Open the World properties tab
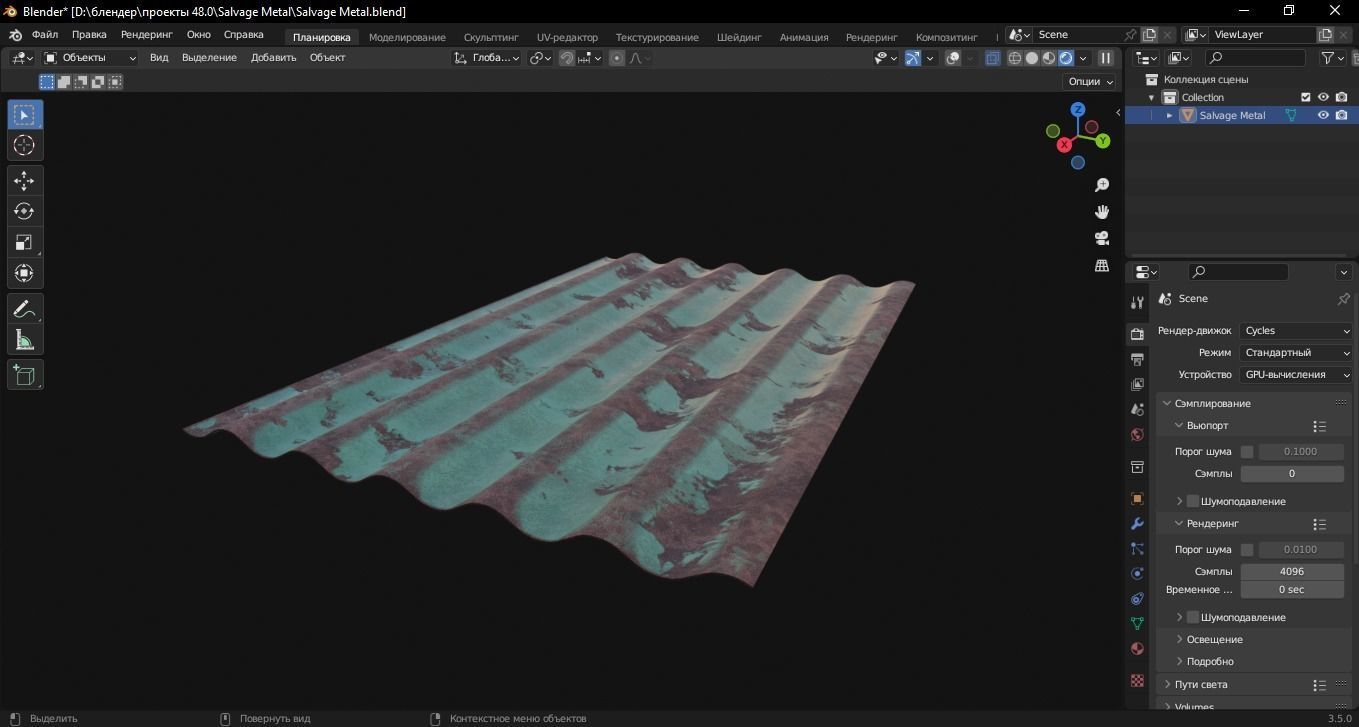The image size is (1359, 727). 1137,434
